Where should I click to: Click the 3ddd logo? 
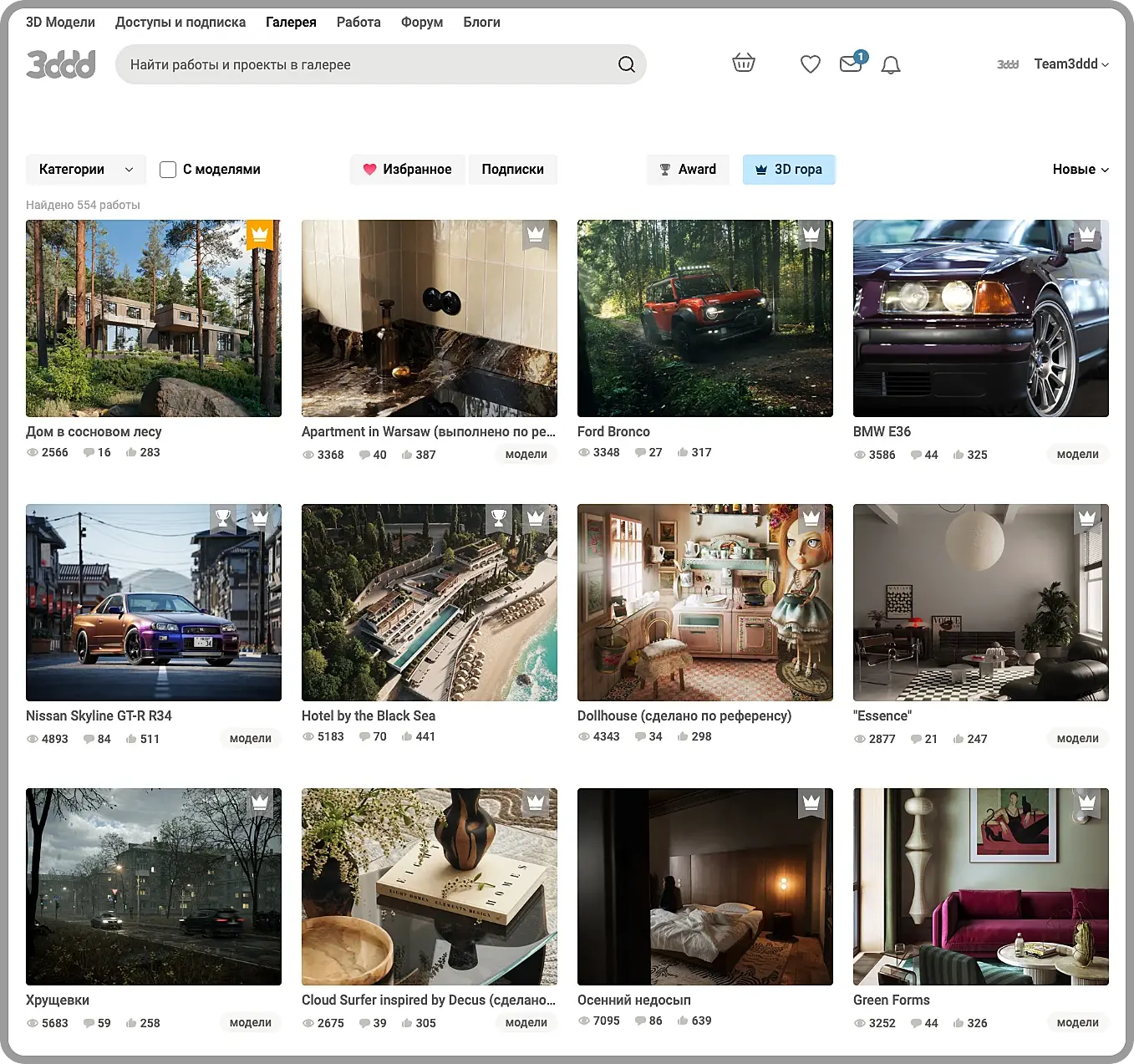tap(61, 64)
